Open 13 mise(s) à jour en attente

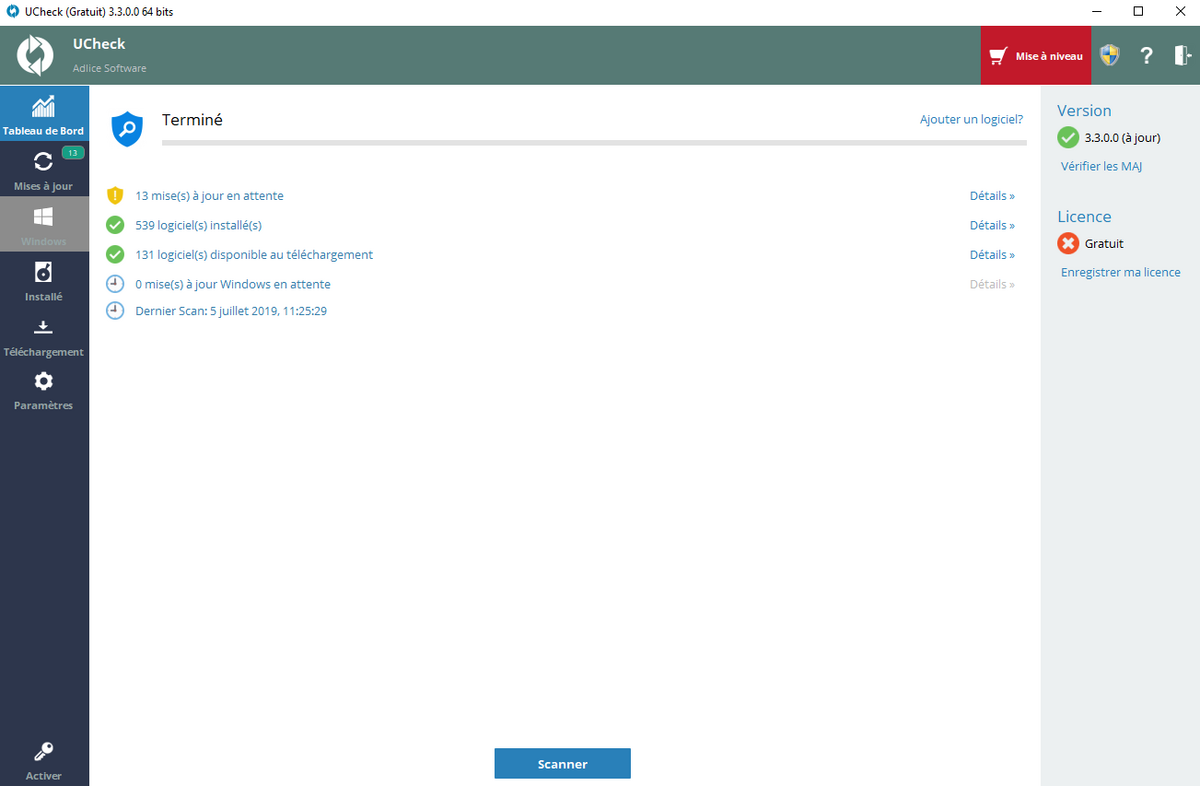point(209,196)
